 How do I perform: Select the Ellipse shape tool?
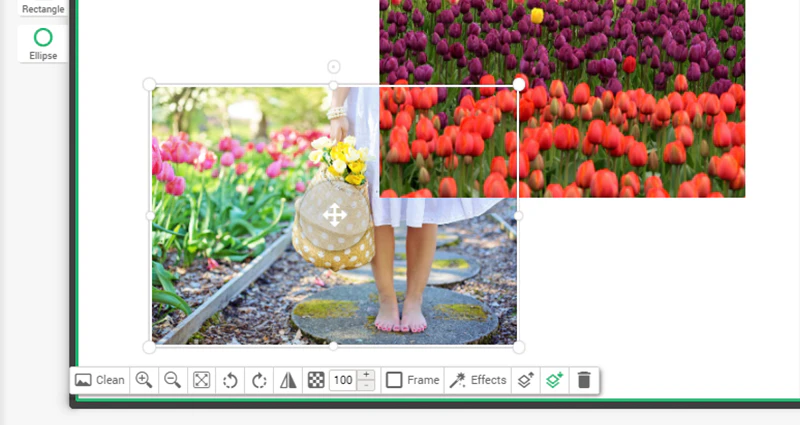(x=43, y=44)
